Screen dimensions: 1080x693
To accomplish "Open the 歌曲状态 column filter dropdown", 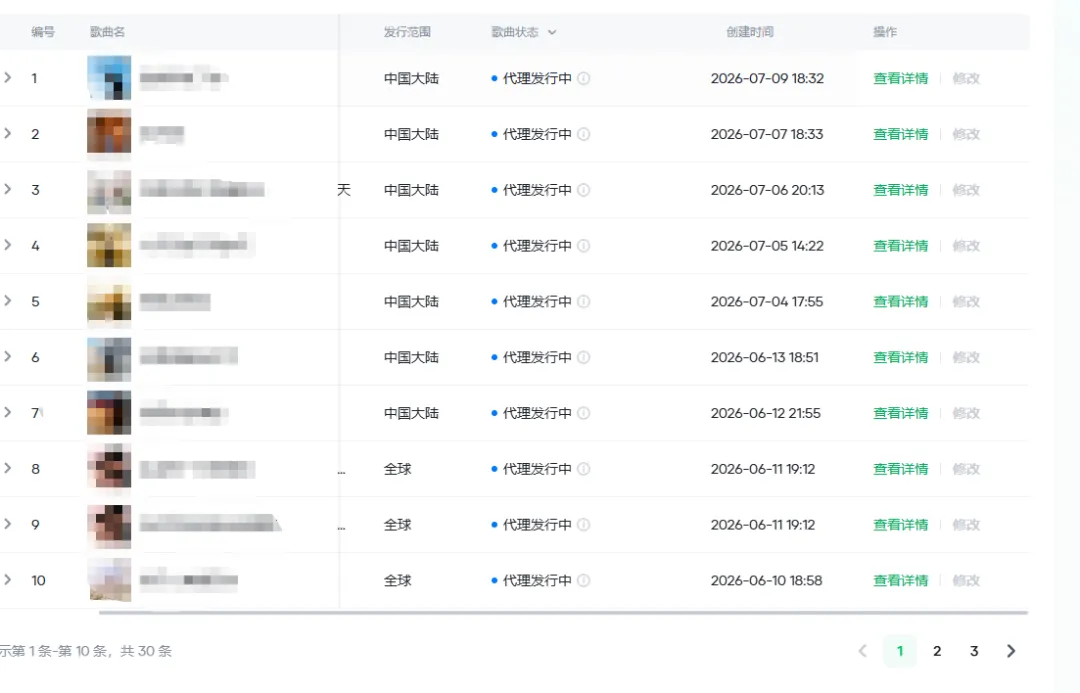I will [552, 32].
